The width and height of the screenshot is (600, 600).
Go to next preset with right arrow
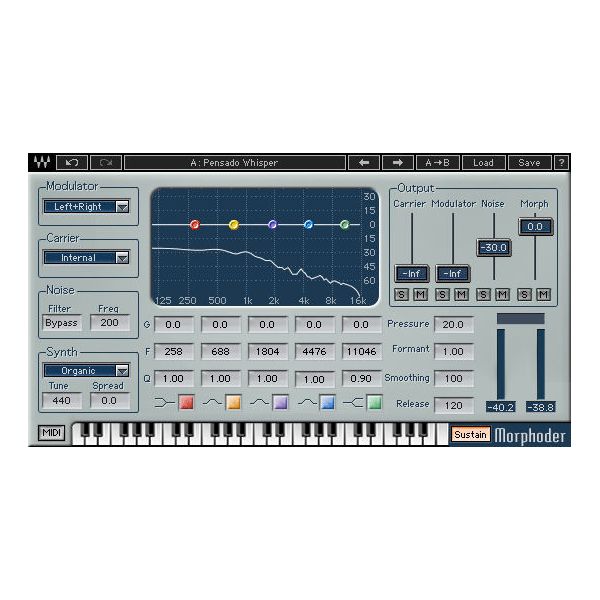click(397, 162)
